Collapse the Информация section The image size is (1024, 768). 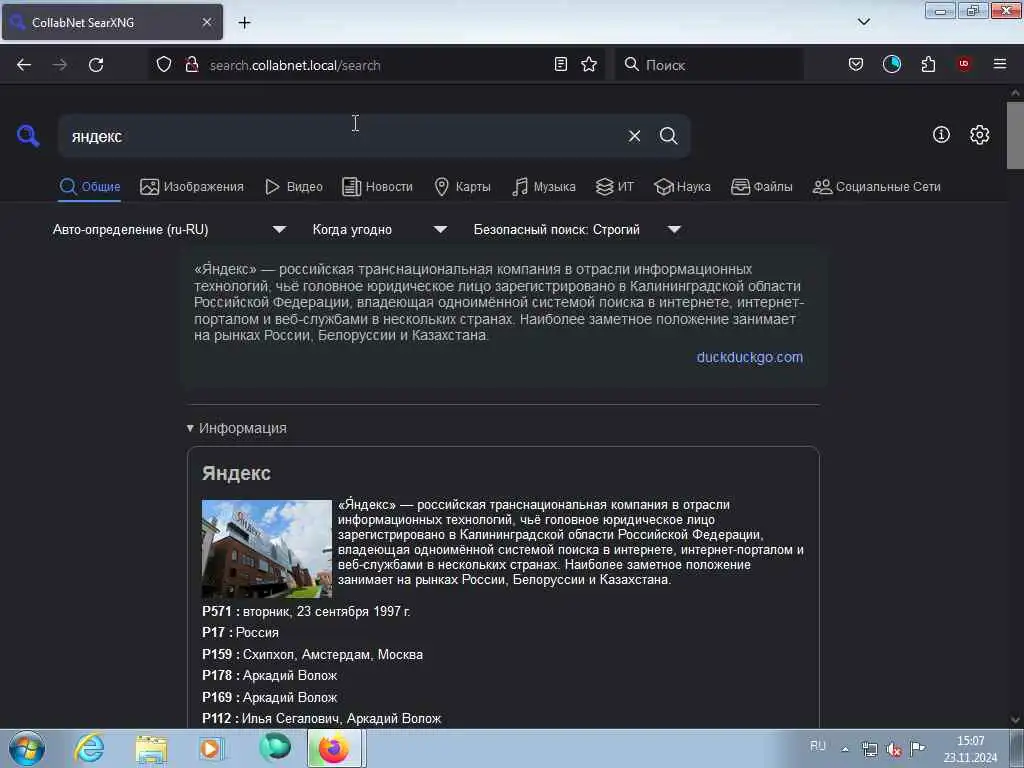pyautogui.click(x=236, y=428)
